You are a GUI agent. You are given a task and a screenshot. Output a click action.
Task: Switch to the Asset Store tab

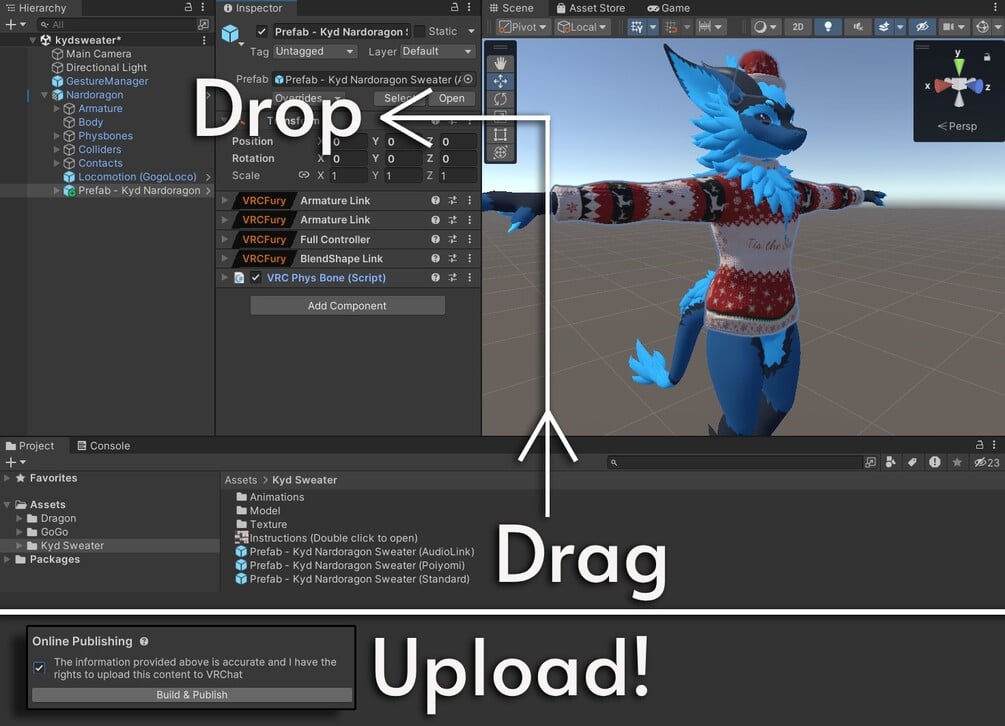590,8
